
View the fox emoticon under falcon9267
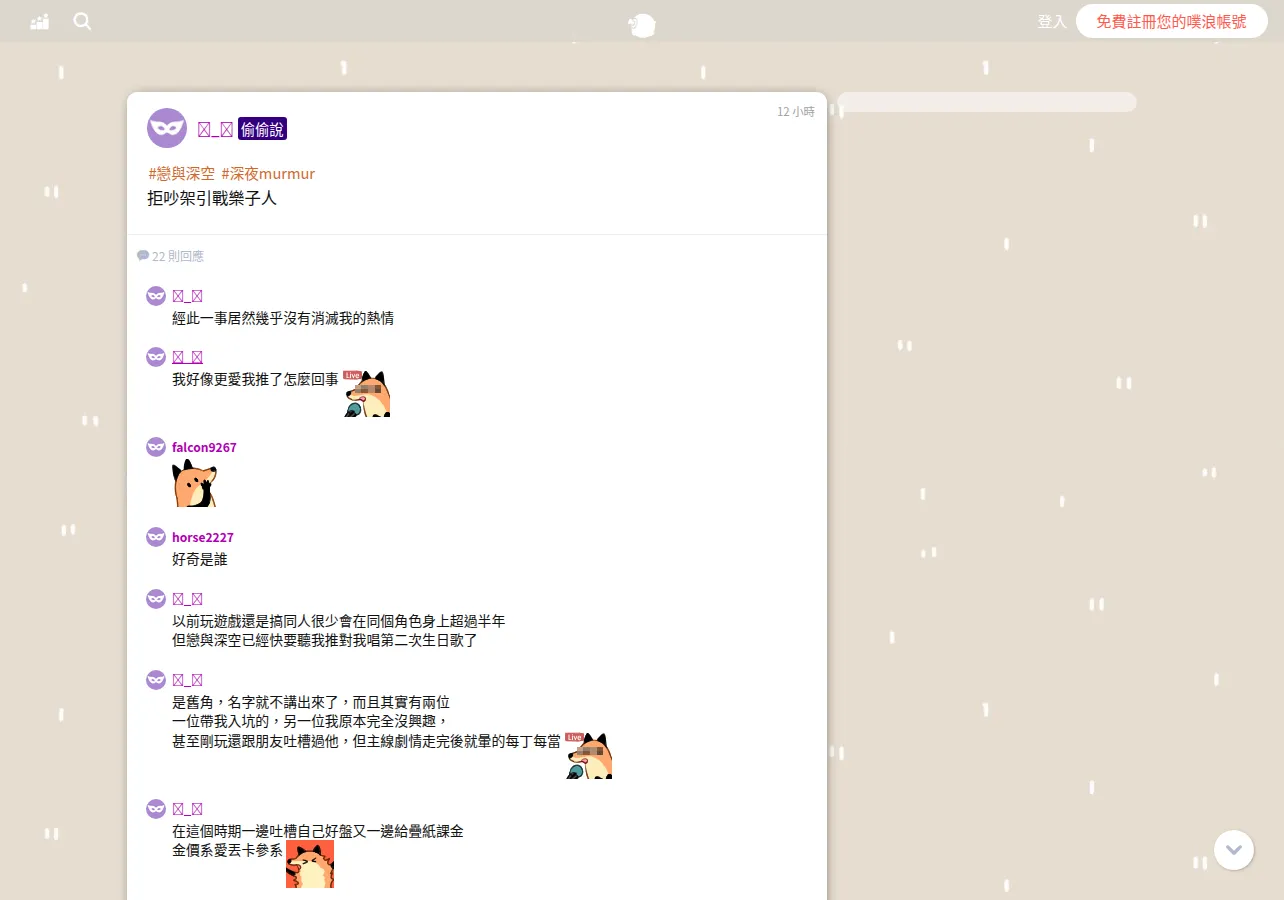[194, 483]
